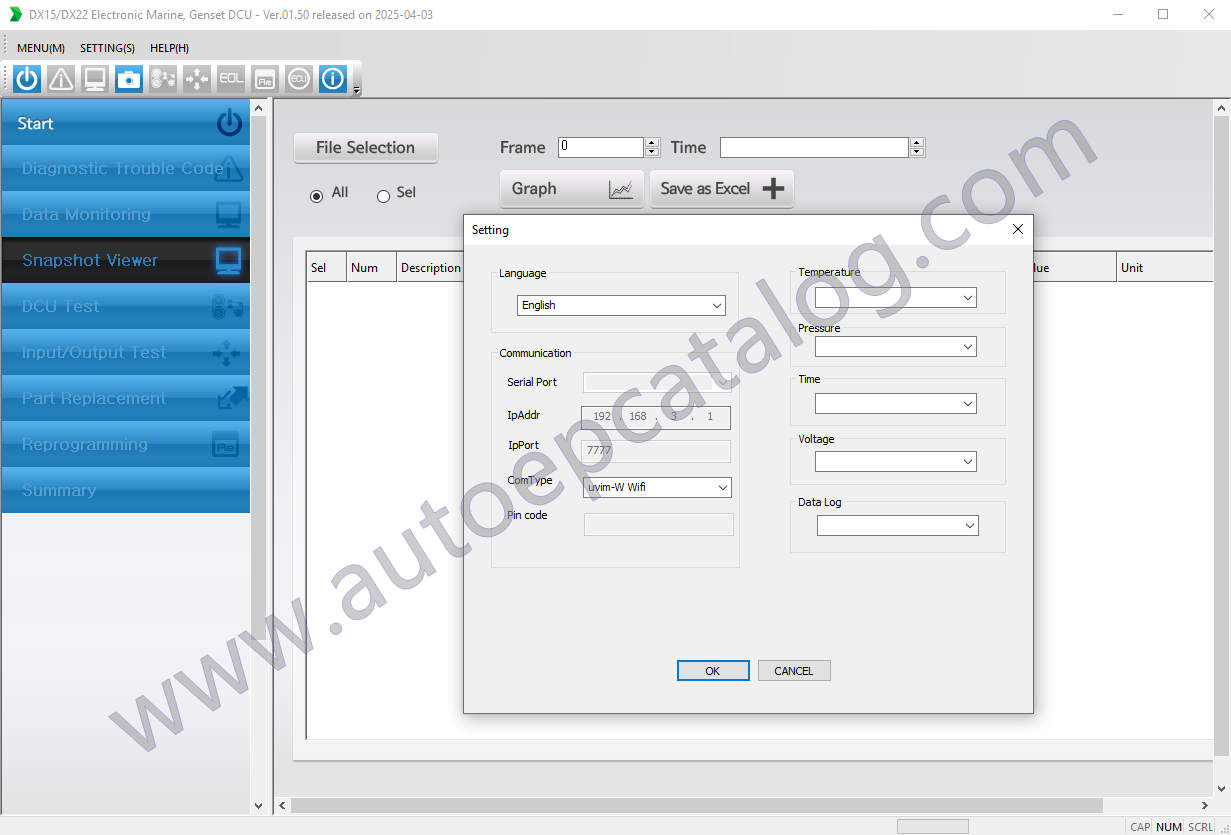Click the Frame number input field
The image size is (1231, 835).
point(600,147)
